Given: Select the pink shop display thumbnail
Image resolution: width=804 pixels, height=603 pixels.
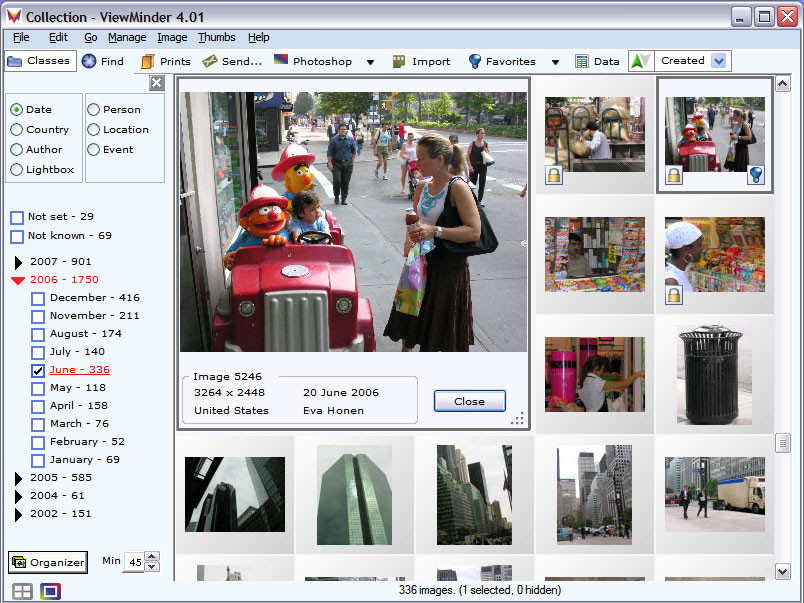Looking at the screenshot, I should coord(595,374).
